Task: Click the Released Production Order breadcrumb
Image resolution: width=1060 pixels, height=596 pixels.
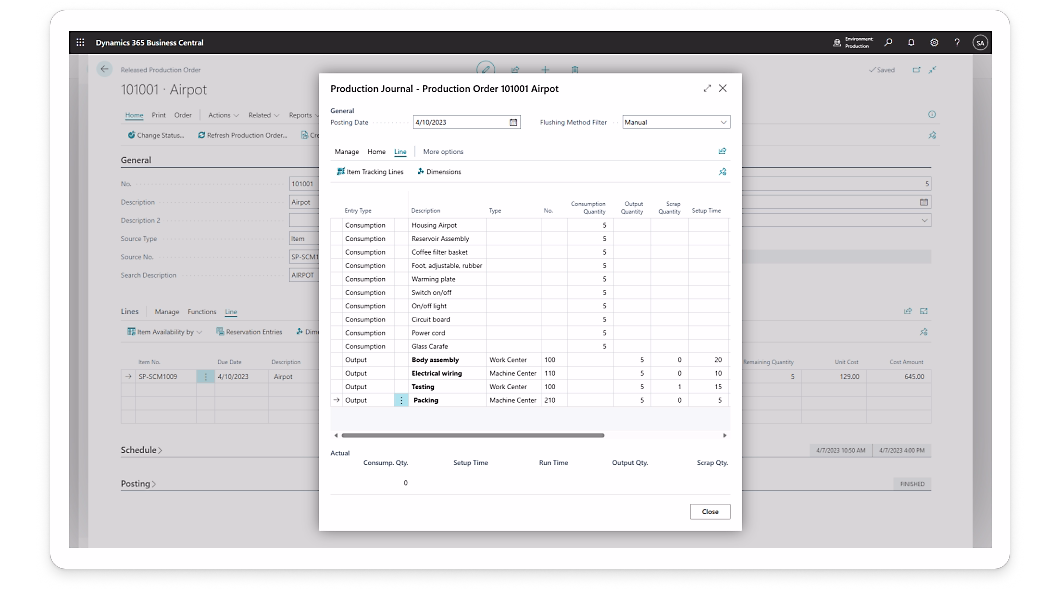Action: point(160,70)
